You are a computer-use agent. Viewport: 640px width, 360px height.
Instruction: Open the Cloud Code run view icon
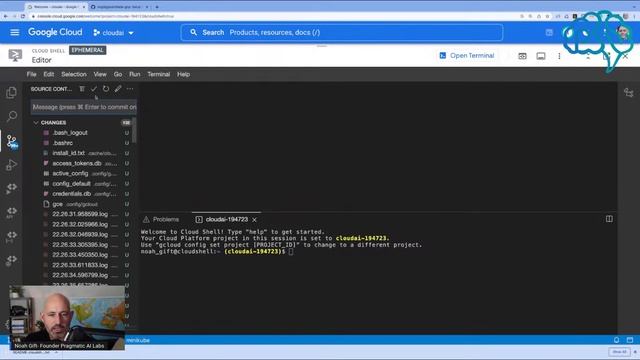[x=11, y=188]
